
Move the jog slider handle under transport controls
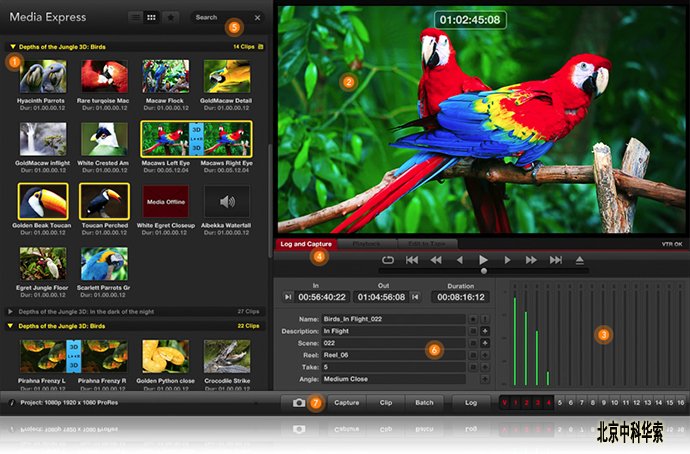pos(484,271)
